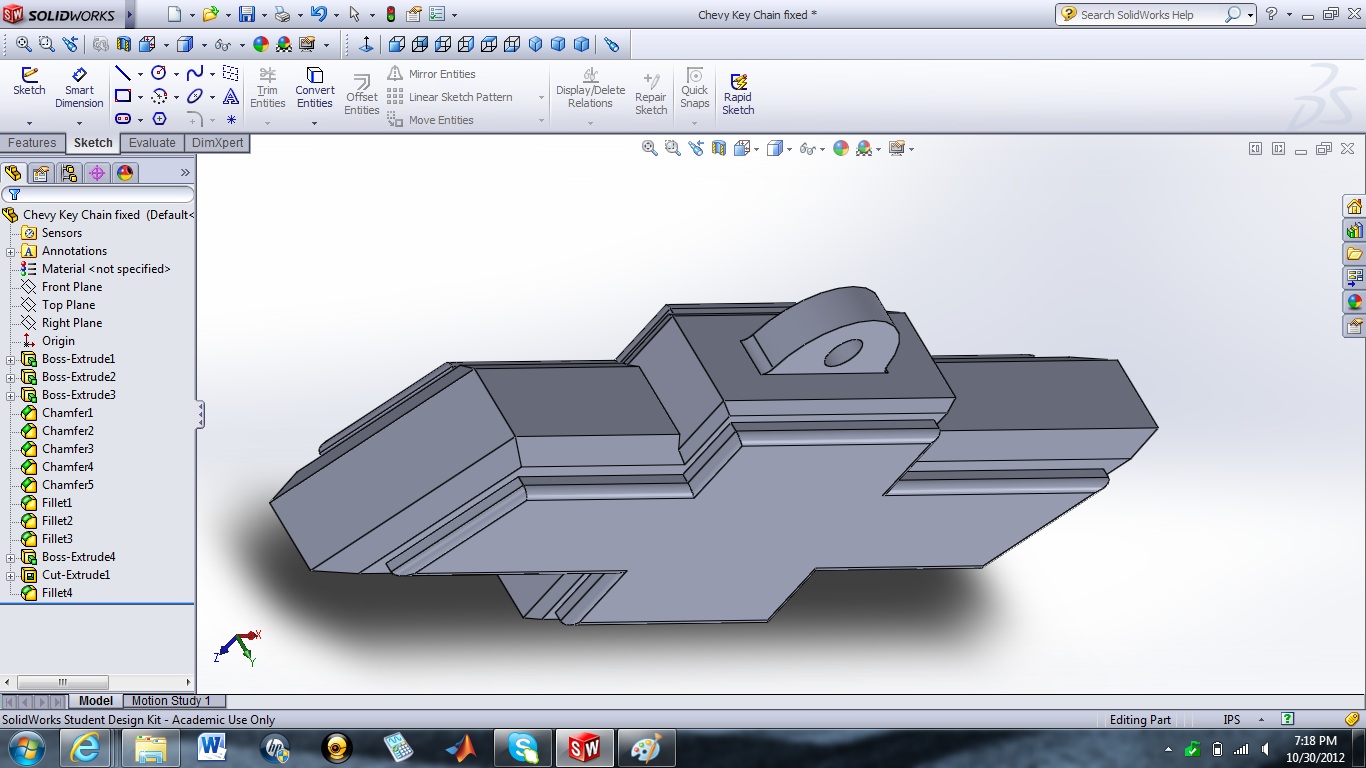Open the SolidWorks app from the taskbar

(x=585, y=746)
